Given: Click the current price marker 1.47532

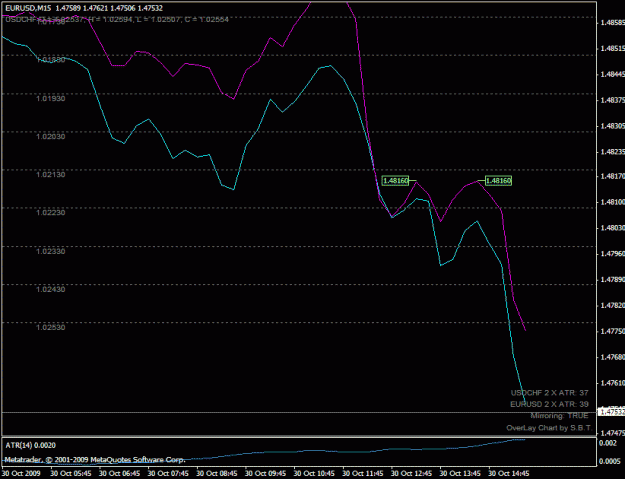Looking at the screenshot, I should click(x=611, y=412).
